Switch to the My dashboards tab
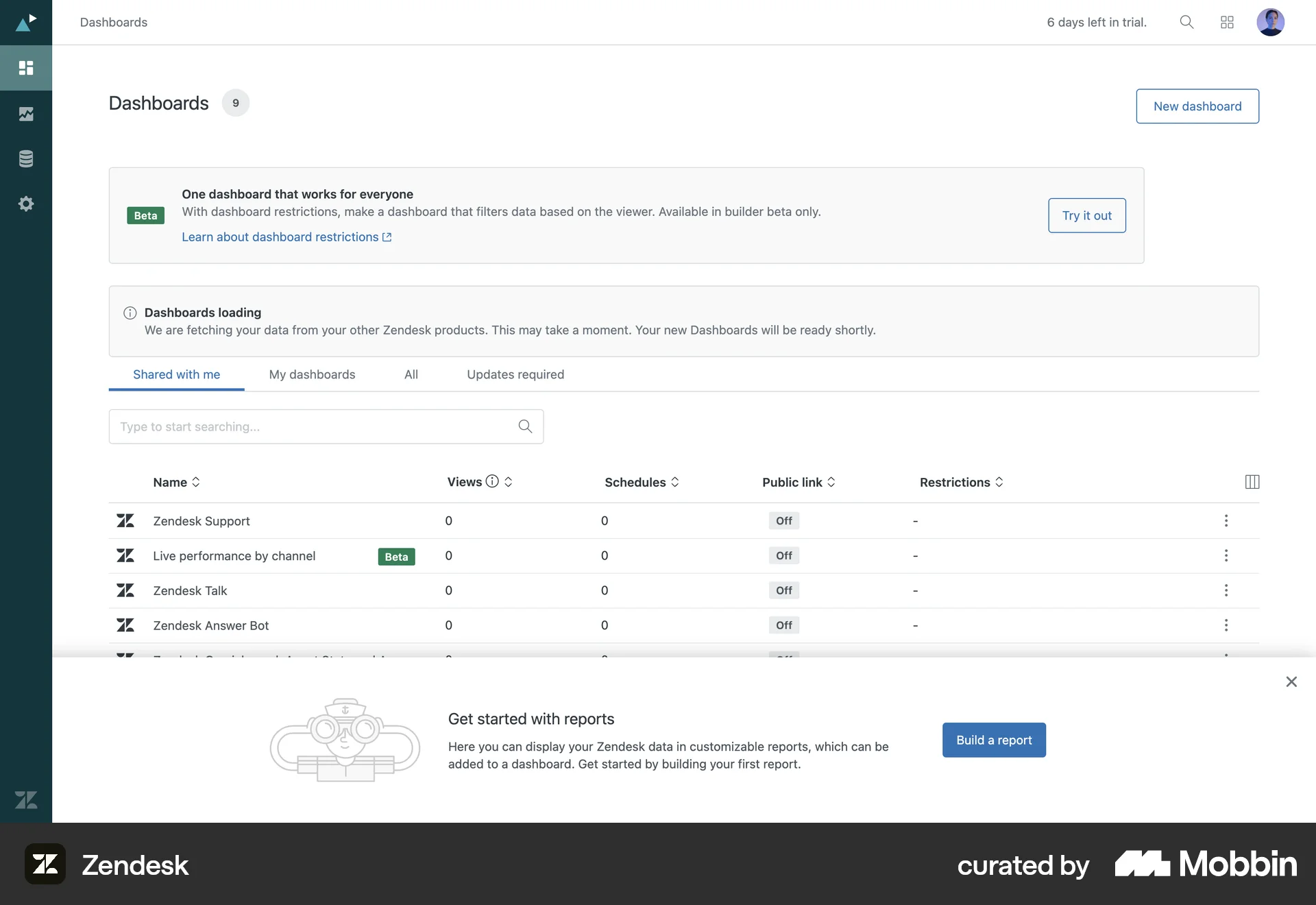1316x905 pixels. coord(312,374)
